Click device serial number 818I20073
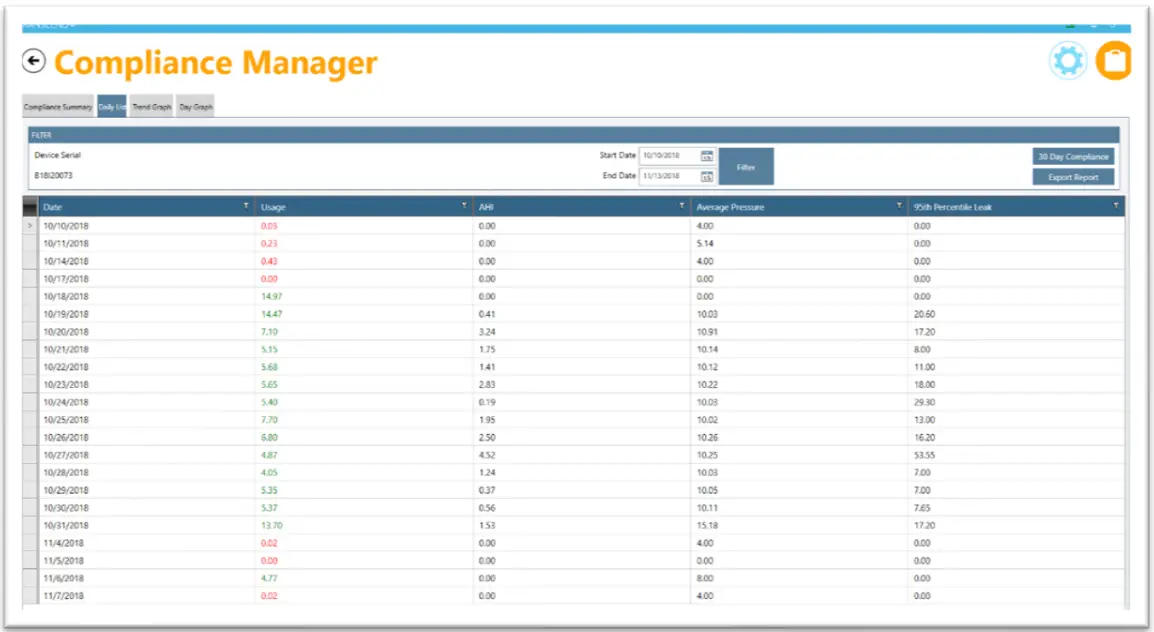Screen dimensions: 1154x632 click(54, 176)
